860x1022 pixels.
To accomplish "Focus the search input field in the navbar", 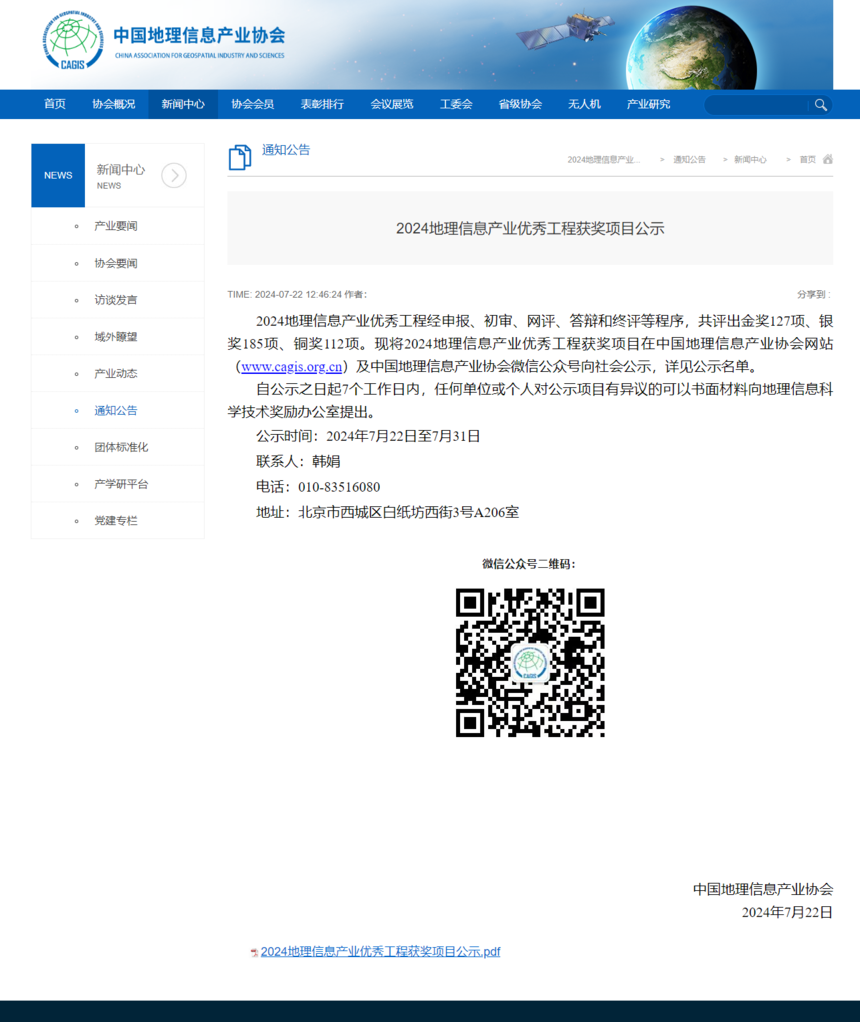I will [x=756, y=105].
